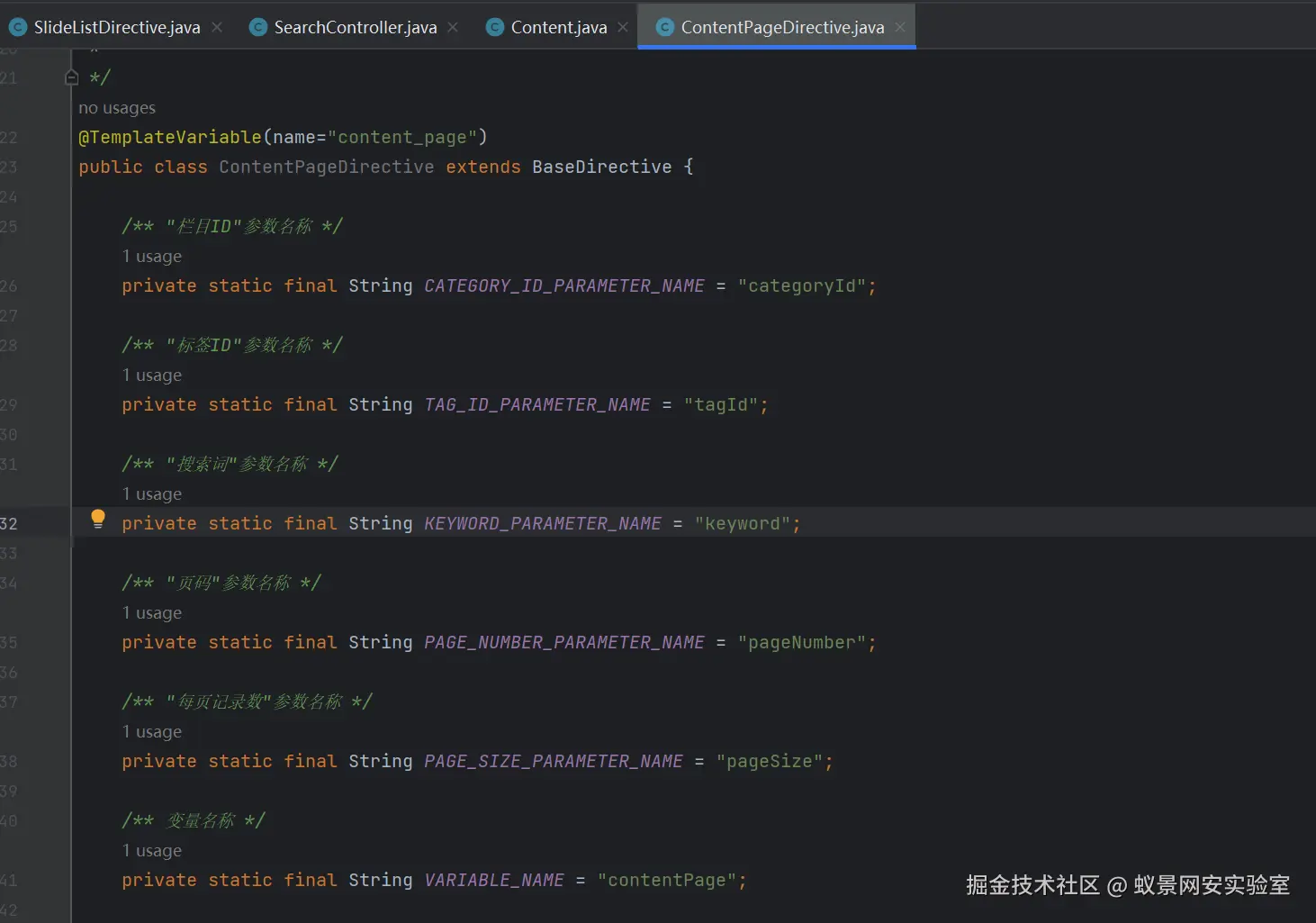Click the VARIABLE_NAME constant

tap(494, 880)
